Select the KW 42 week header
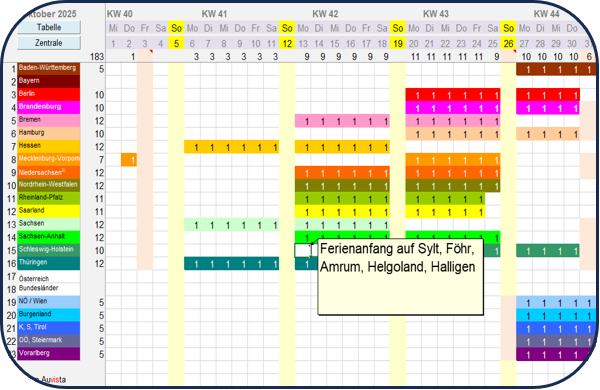The image size is (600, 390). tap(325, 14)
